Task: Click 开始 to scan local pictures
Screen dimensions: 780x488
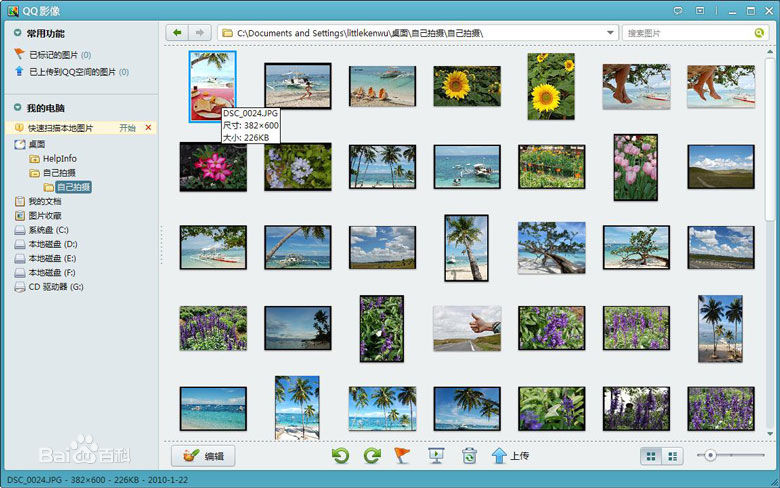Action: pos(127,128)
